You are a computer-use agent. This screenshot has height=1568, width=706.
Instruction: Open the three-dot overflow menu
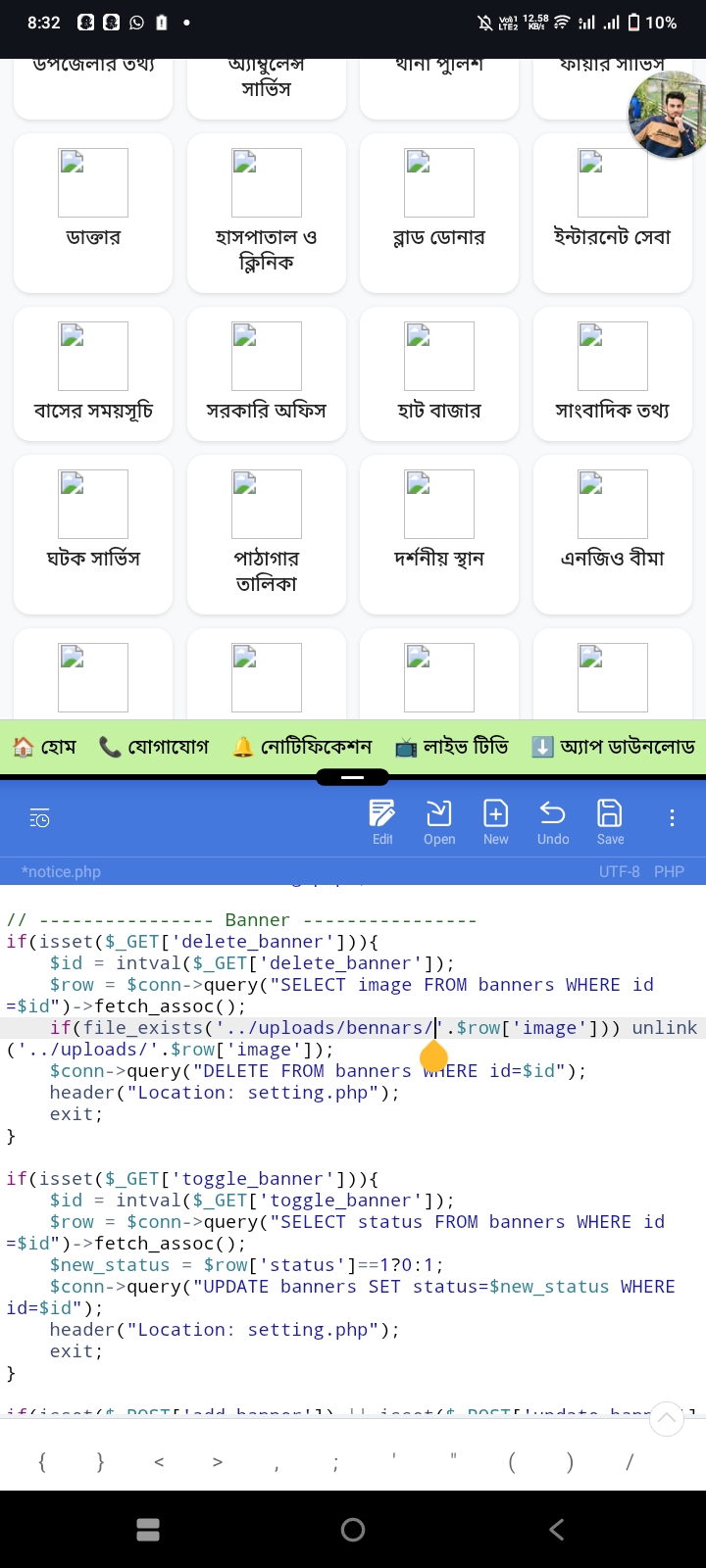(672, 818)
